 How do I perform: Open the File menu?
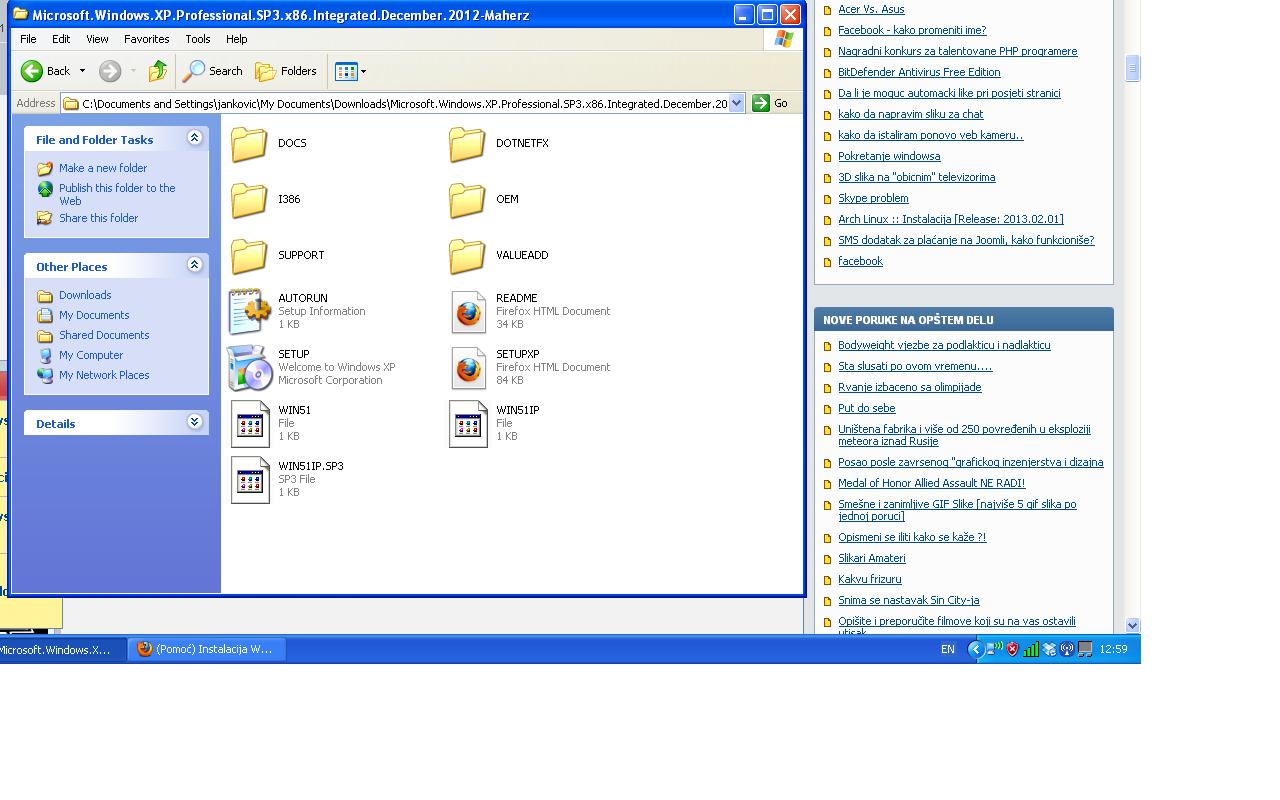[x=28, y=39]
